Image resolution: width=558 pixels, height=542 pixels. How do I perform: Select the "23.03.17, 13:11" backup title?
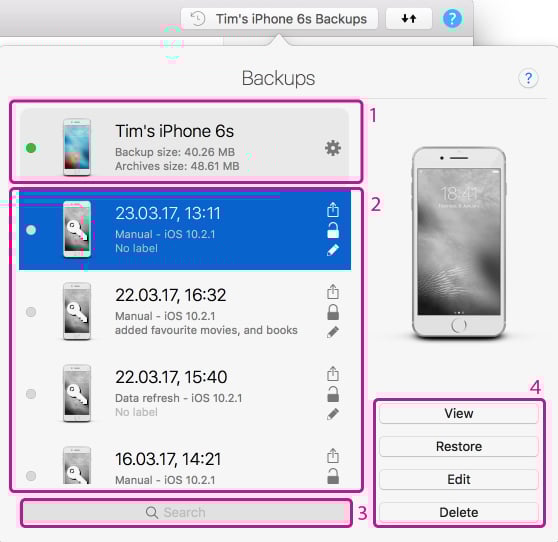[168, 213]
